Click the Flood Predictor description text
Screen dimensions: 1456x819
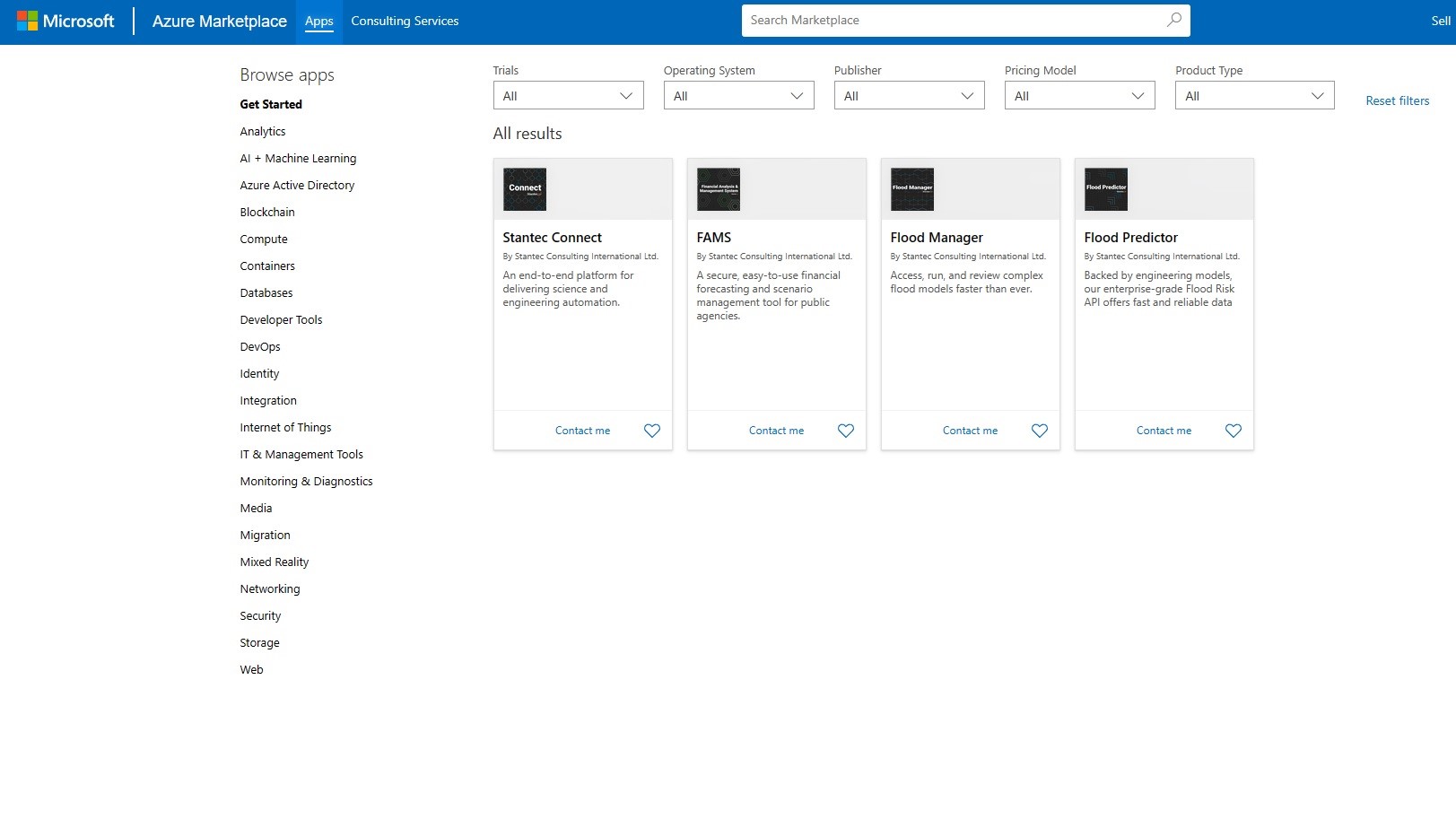point(1159,289)
